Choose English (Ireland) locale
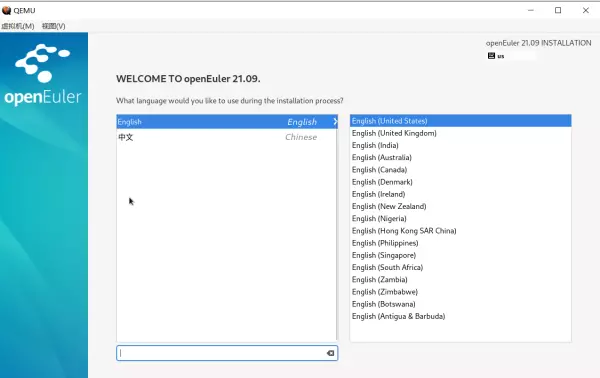 pos(460,194)
